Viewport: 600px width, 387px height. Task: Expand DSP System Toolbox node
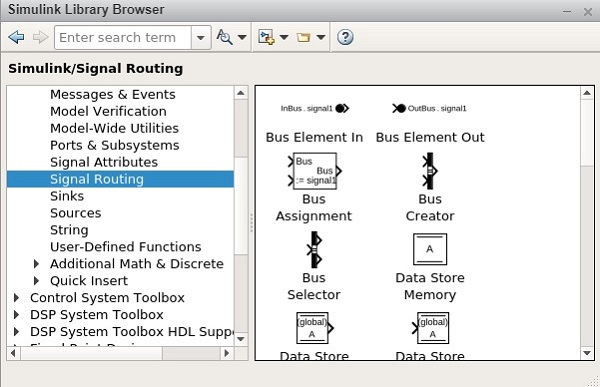[x=16, y=314]
